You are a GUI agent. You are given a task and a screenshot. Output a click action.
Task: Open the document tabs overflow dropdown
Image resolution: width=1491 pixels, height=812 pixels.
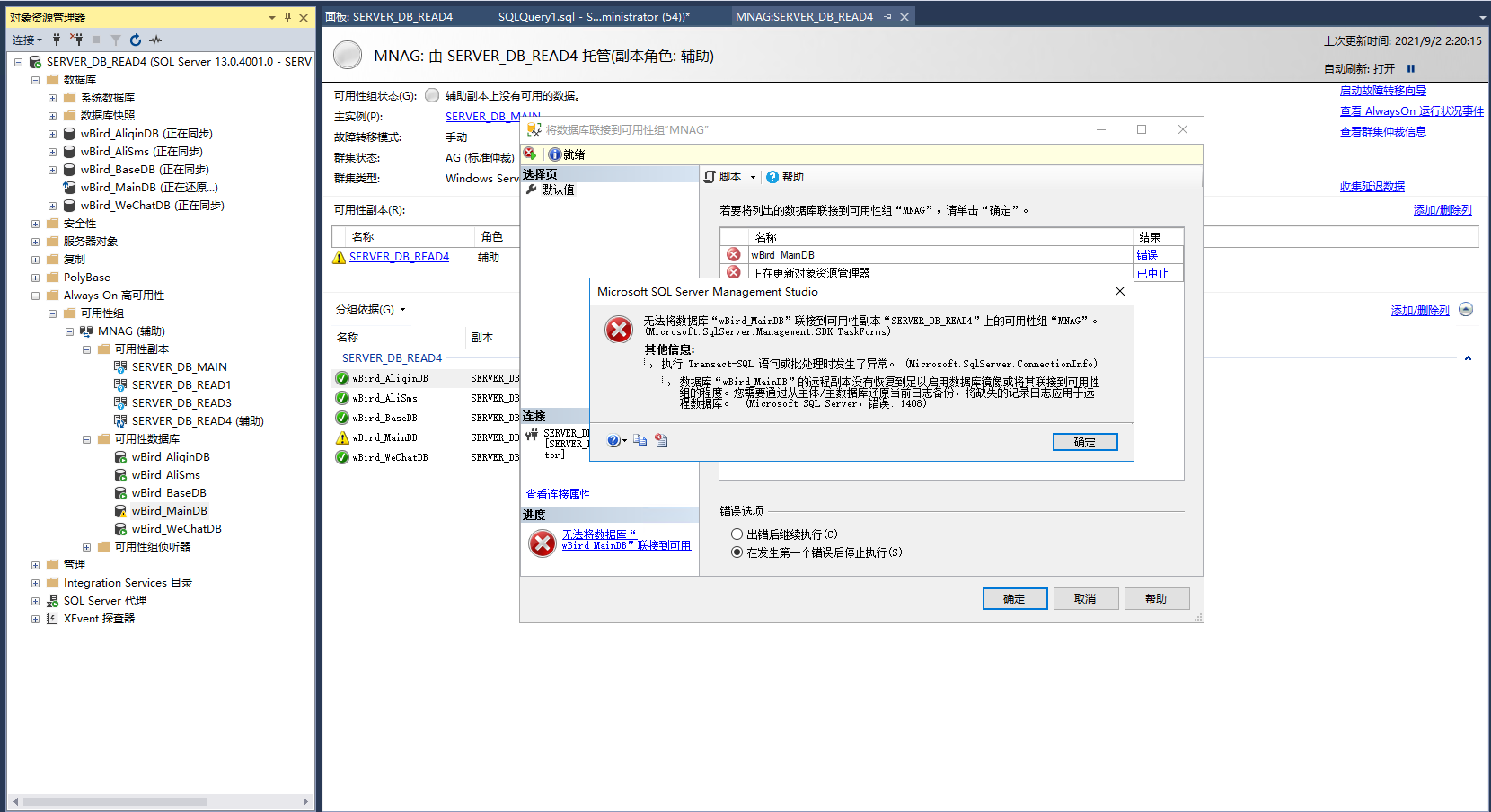(x=1482, y=17)
